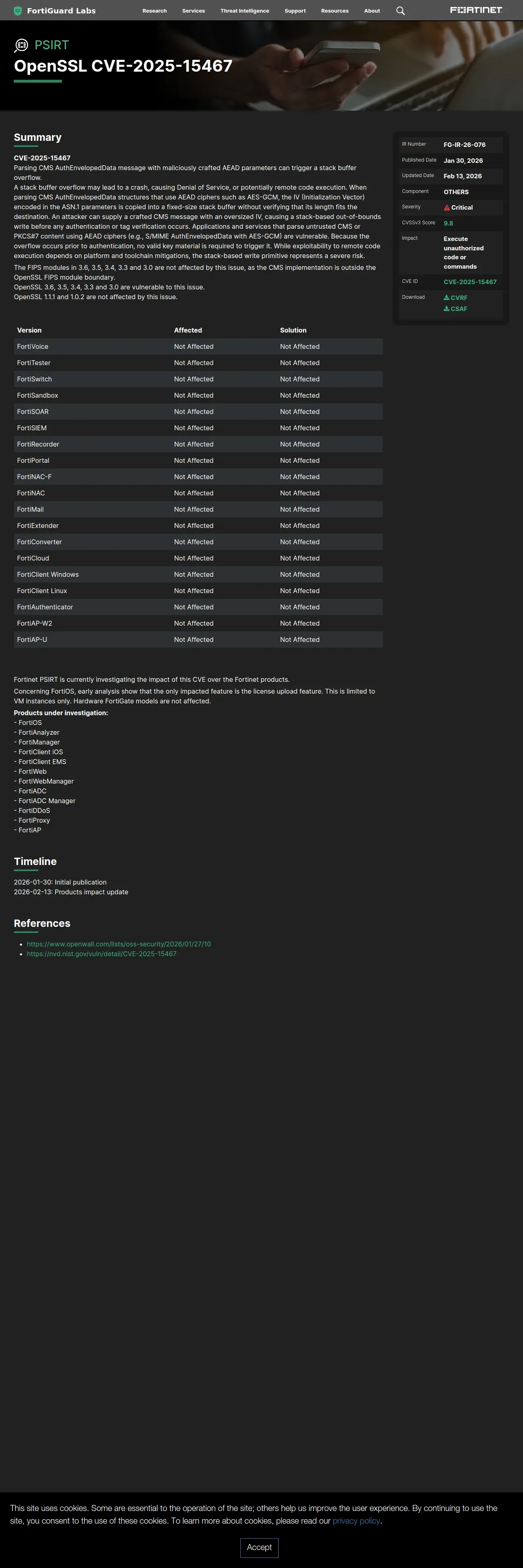
Task: Open the search magnifier icon
Action: (x=401, y=10)
